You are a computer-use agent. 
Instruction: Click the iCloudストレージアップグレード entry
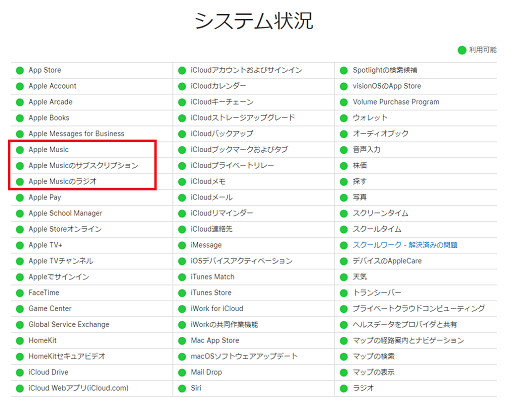click(243, 118)
